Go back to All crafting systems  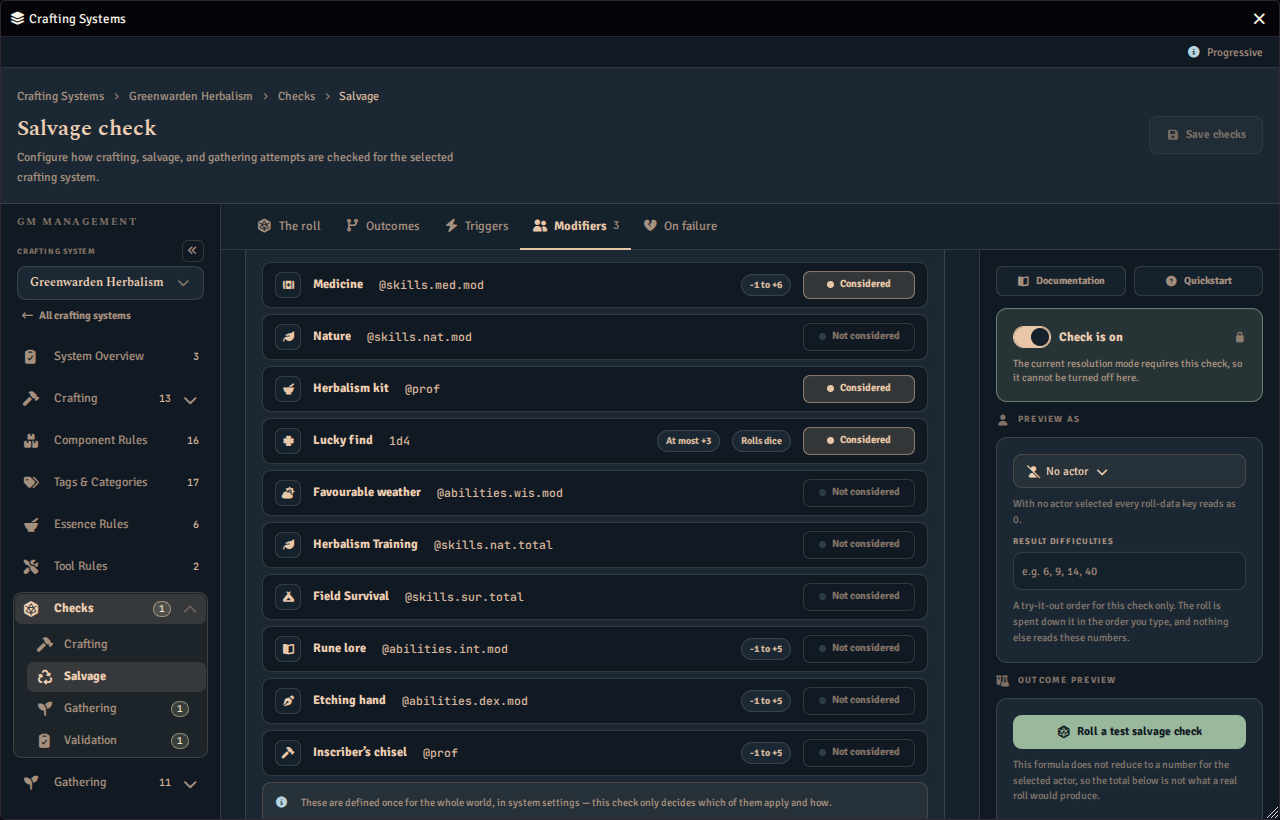coord(77,316)
